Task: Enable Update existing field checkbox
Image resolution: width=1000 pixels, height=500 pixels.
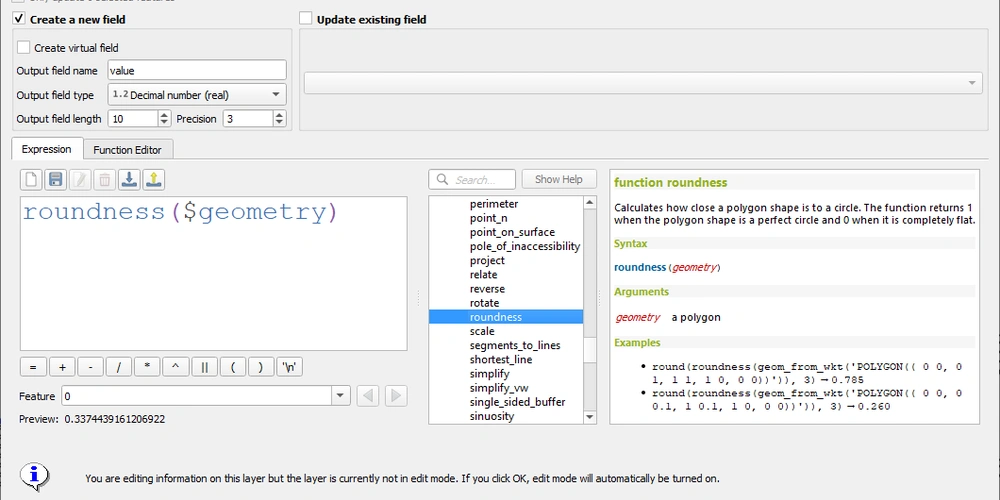Action: pyautogui.click(x=306, y=19)
